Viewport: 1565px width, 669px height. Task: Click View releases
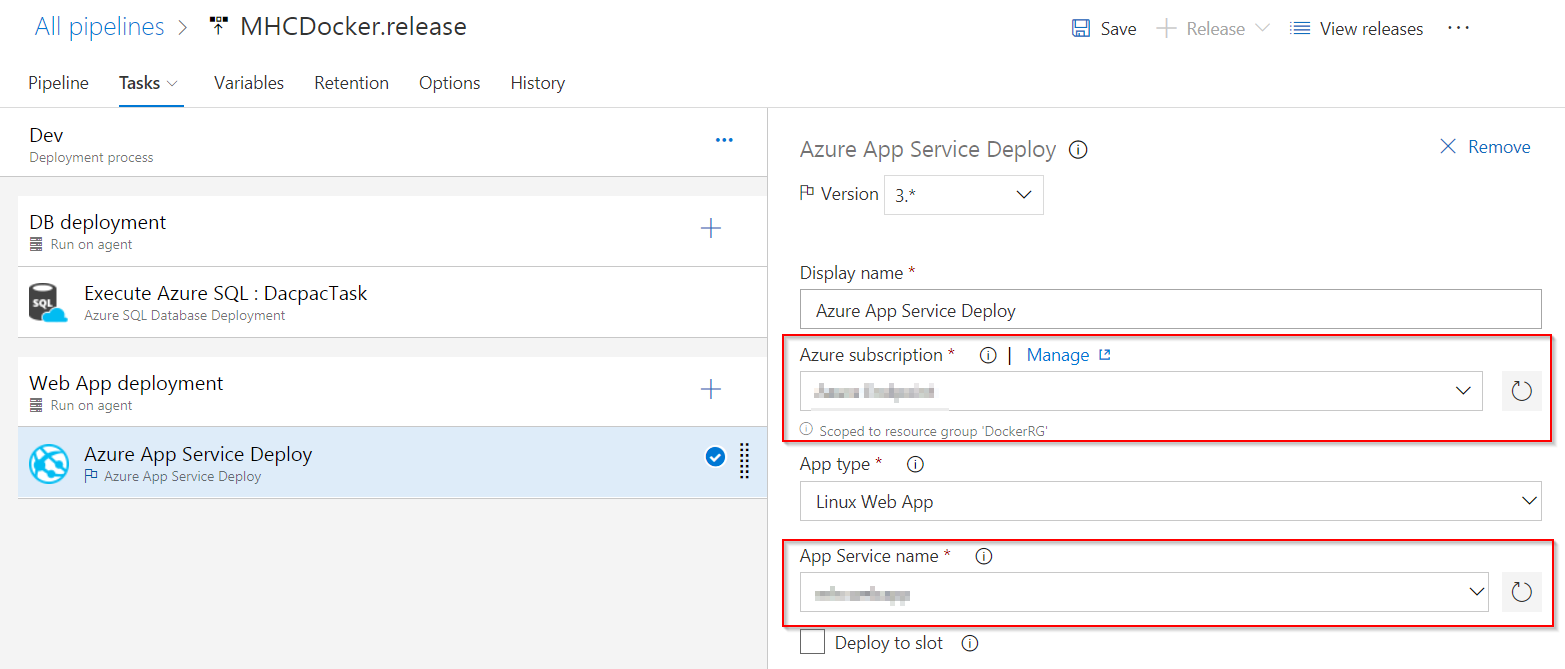coord(1356,28)
